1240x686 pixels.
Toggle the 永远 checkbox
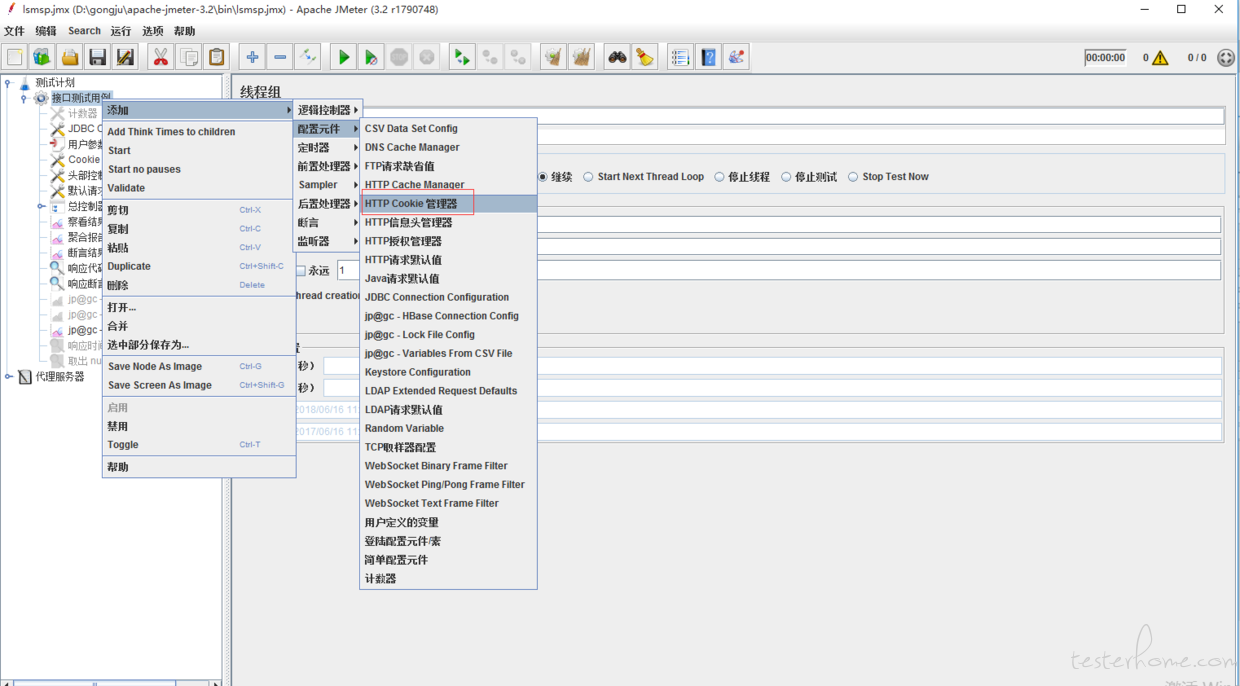pyautogui.click(x=302, y=271)
